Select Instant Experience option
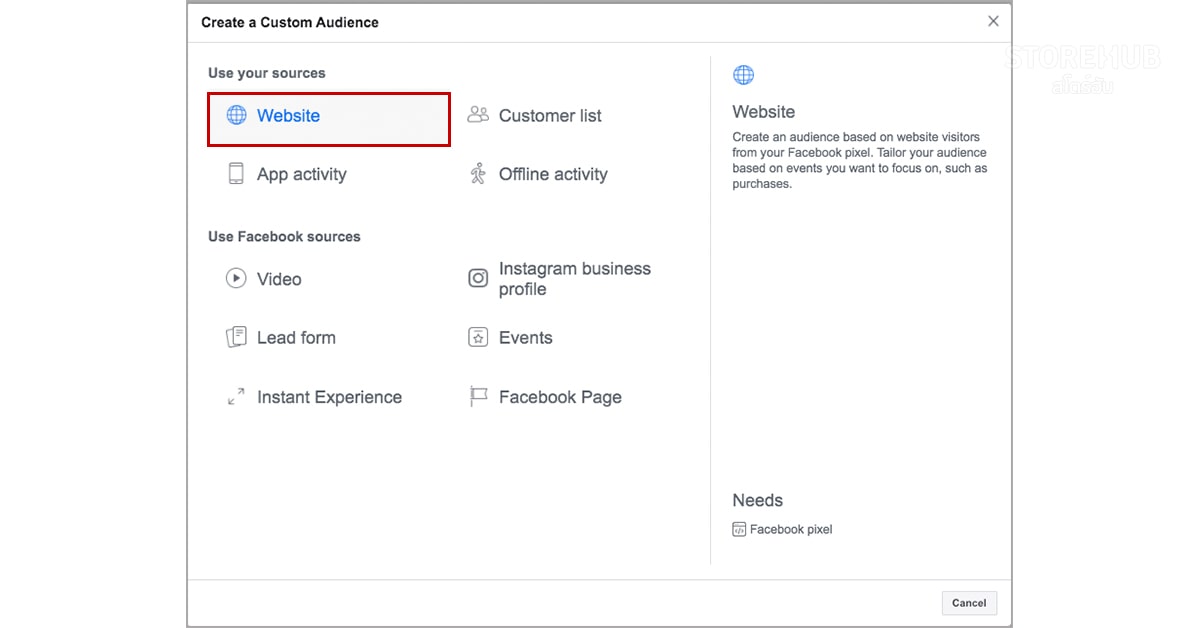Viewport: 1200px width, 628px height. [329, 397]
